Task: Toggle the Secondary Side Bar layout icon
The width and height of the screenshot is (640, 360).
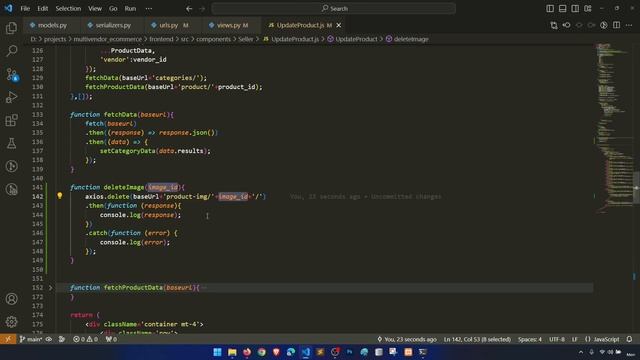Action: [x=575, y=9]
